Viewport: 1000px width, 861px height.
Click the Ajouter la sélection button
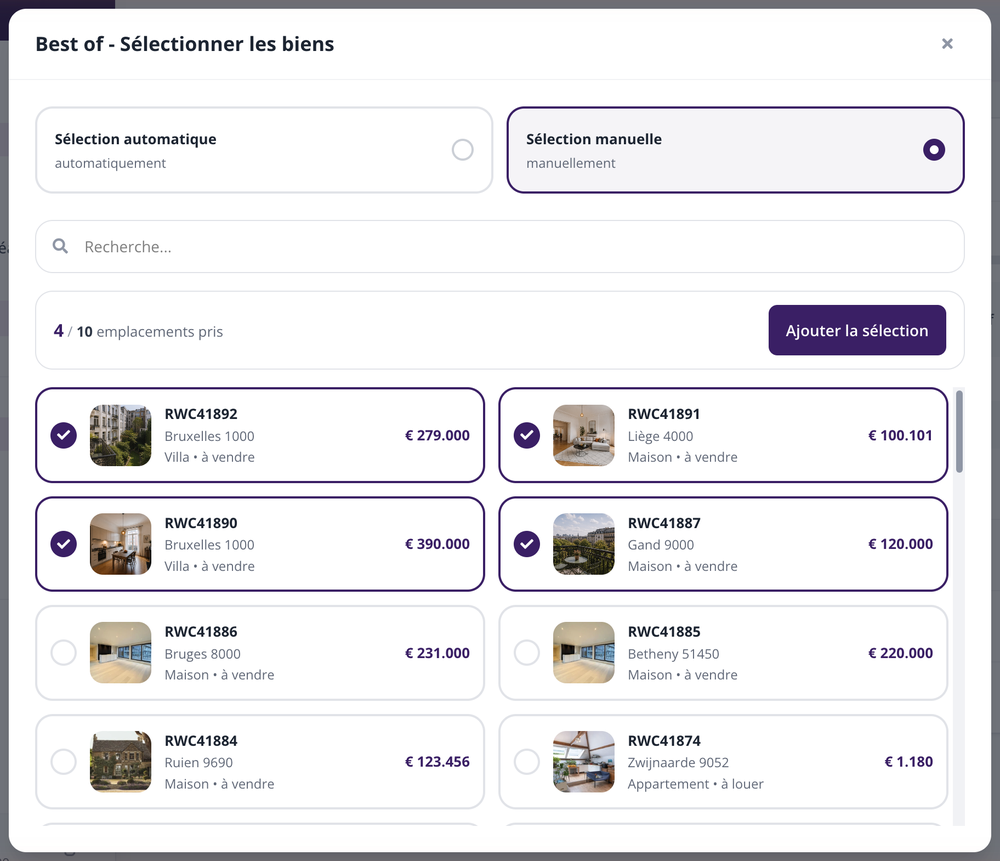[857, 330]
